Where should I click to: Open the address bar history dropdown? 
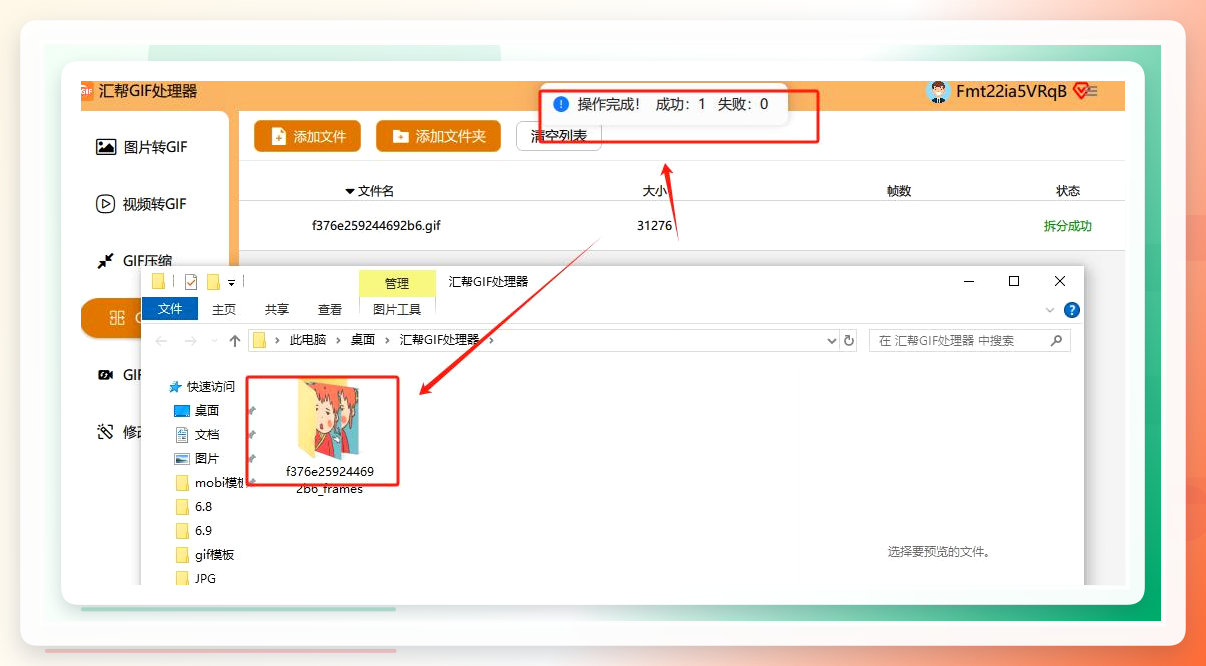click(832, 341)
